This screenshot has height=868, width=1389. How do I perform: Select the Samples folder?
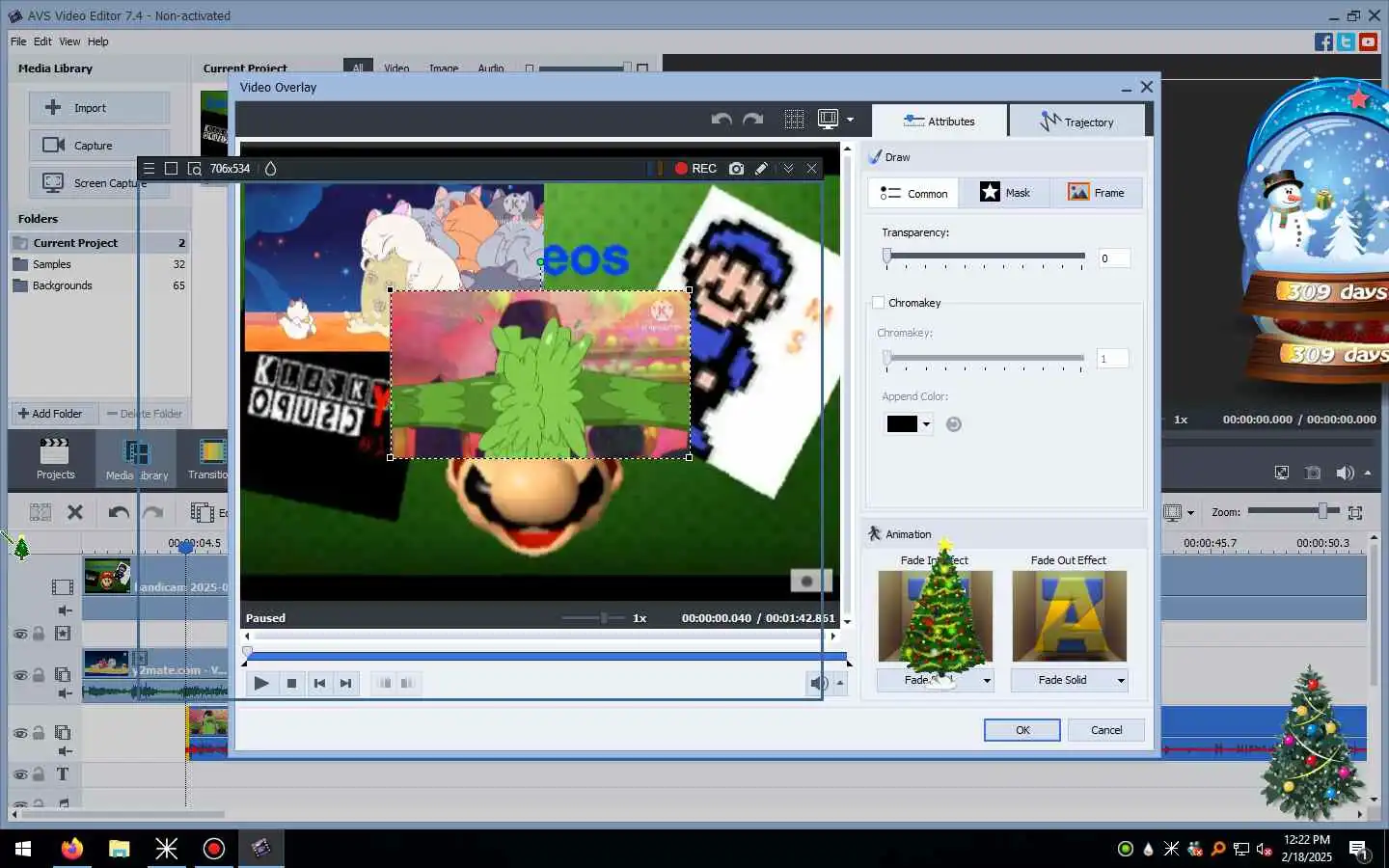click(98, 264)
